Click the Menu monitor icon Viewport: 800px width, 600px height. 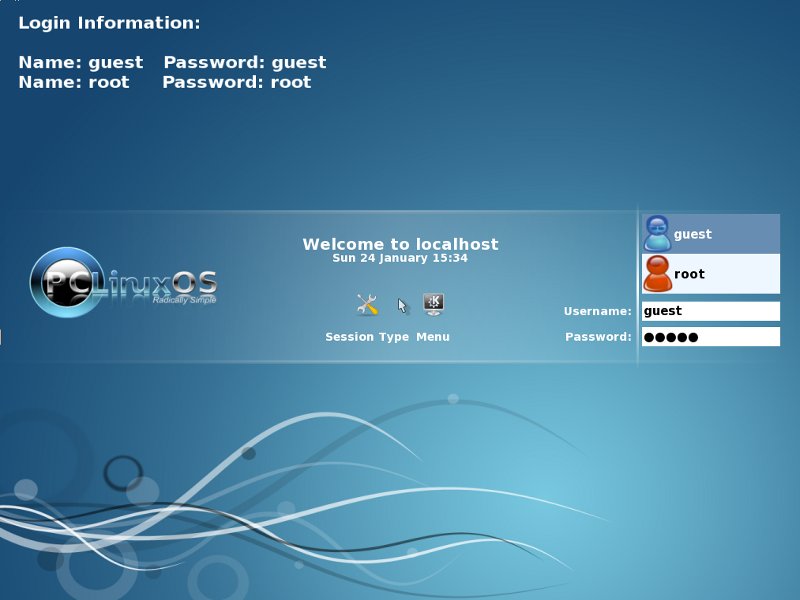coord(433,304)
